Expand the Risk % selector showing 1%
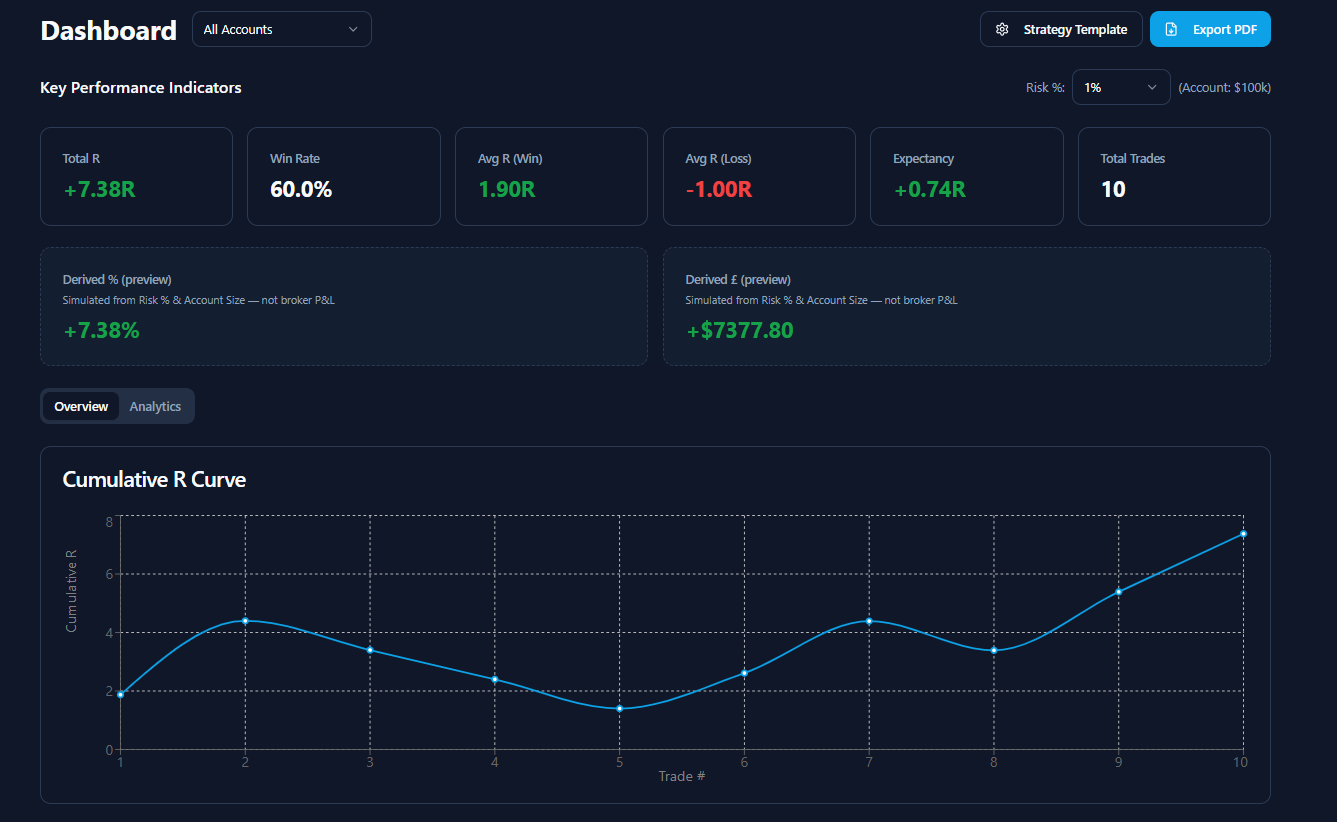 (x=1121, y=87)
